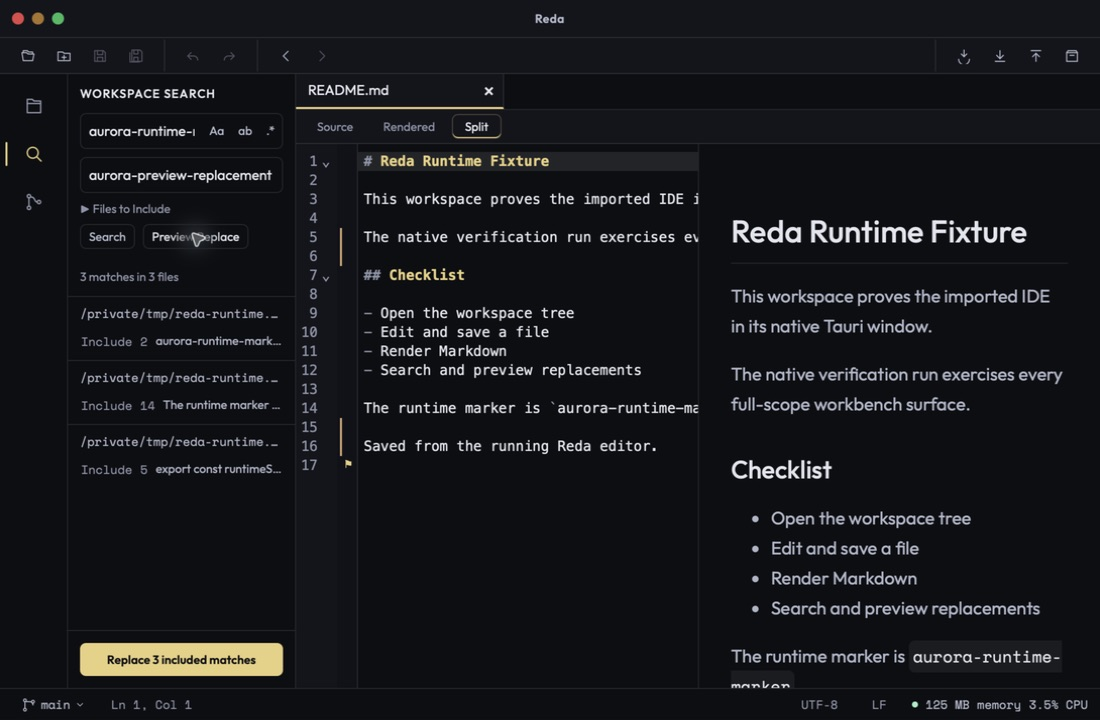Click the Search button
Screen dimensions: 1100x720
tap(107, 237)
